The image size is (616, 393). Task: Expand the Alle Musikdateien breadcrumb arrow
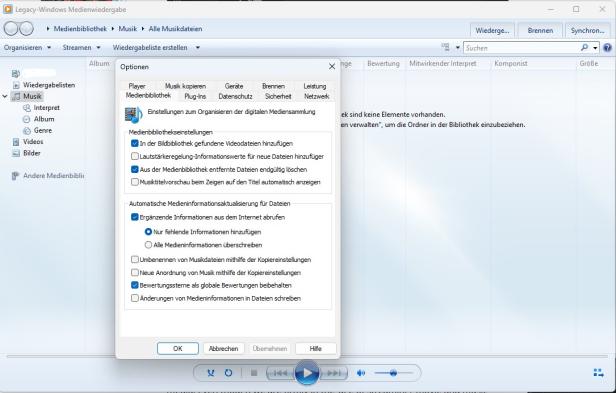[x=143, y=29]
